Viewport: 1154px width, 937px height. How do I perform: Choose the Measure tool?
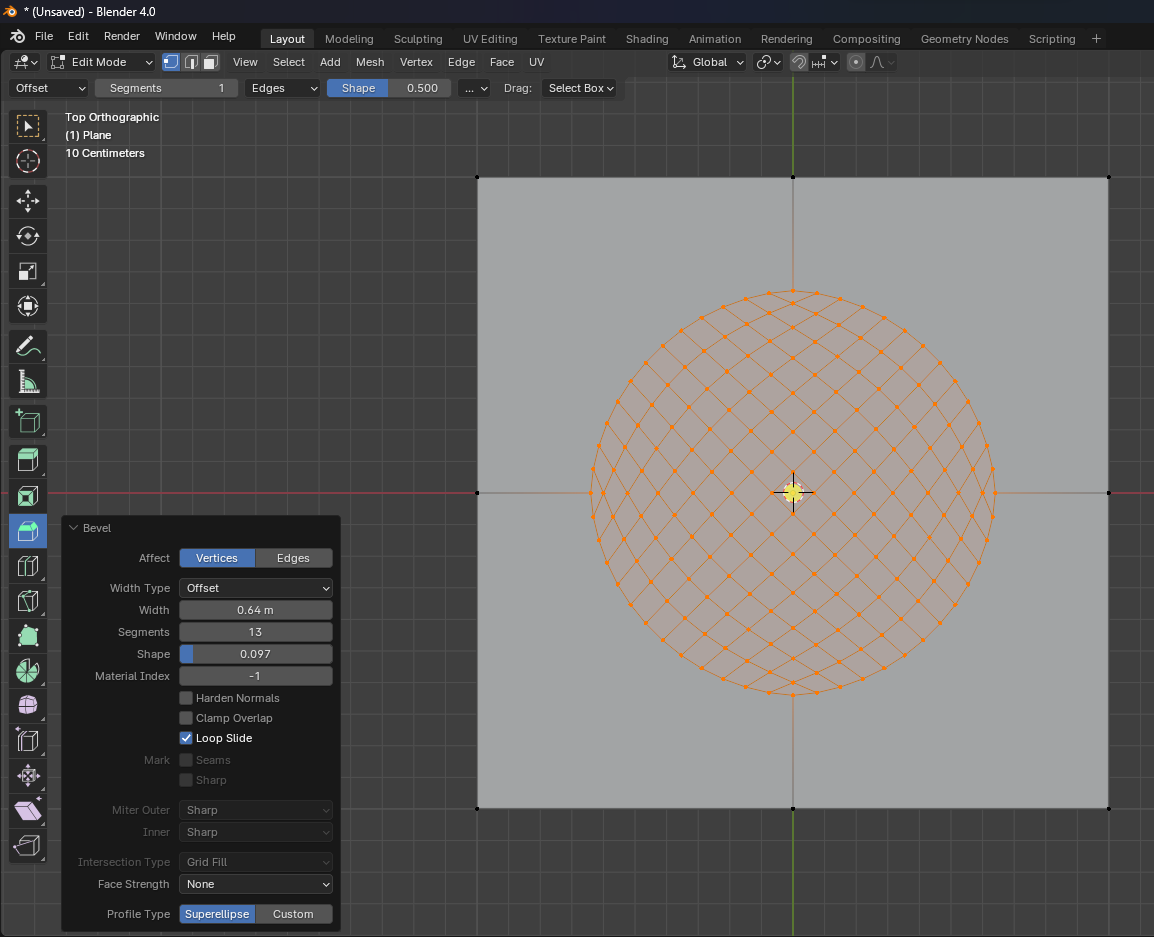click(x=27, y=381)
